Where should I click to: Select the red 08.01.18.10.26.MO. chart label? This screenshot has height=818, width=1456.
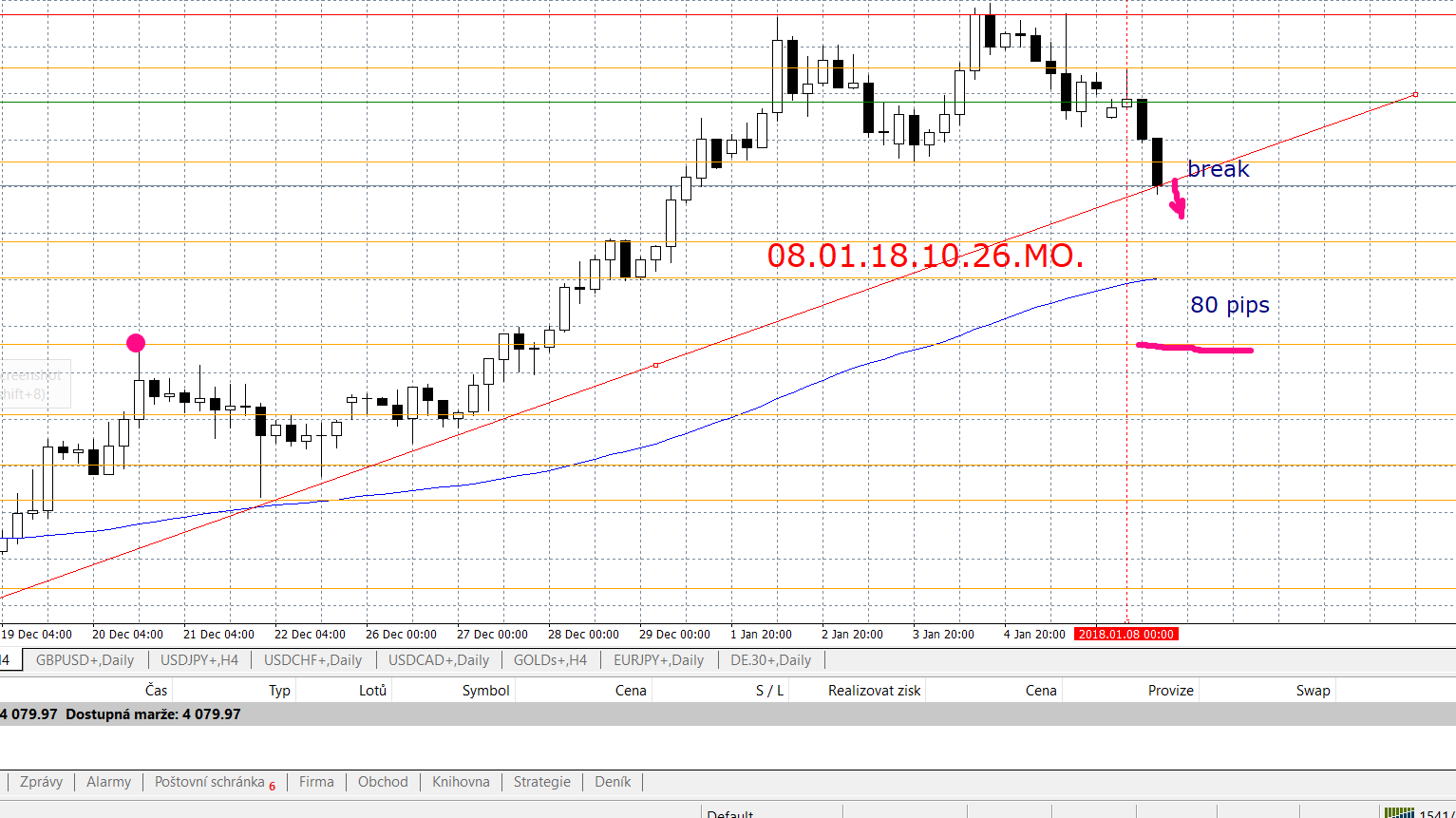[x=925, y=256]
